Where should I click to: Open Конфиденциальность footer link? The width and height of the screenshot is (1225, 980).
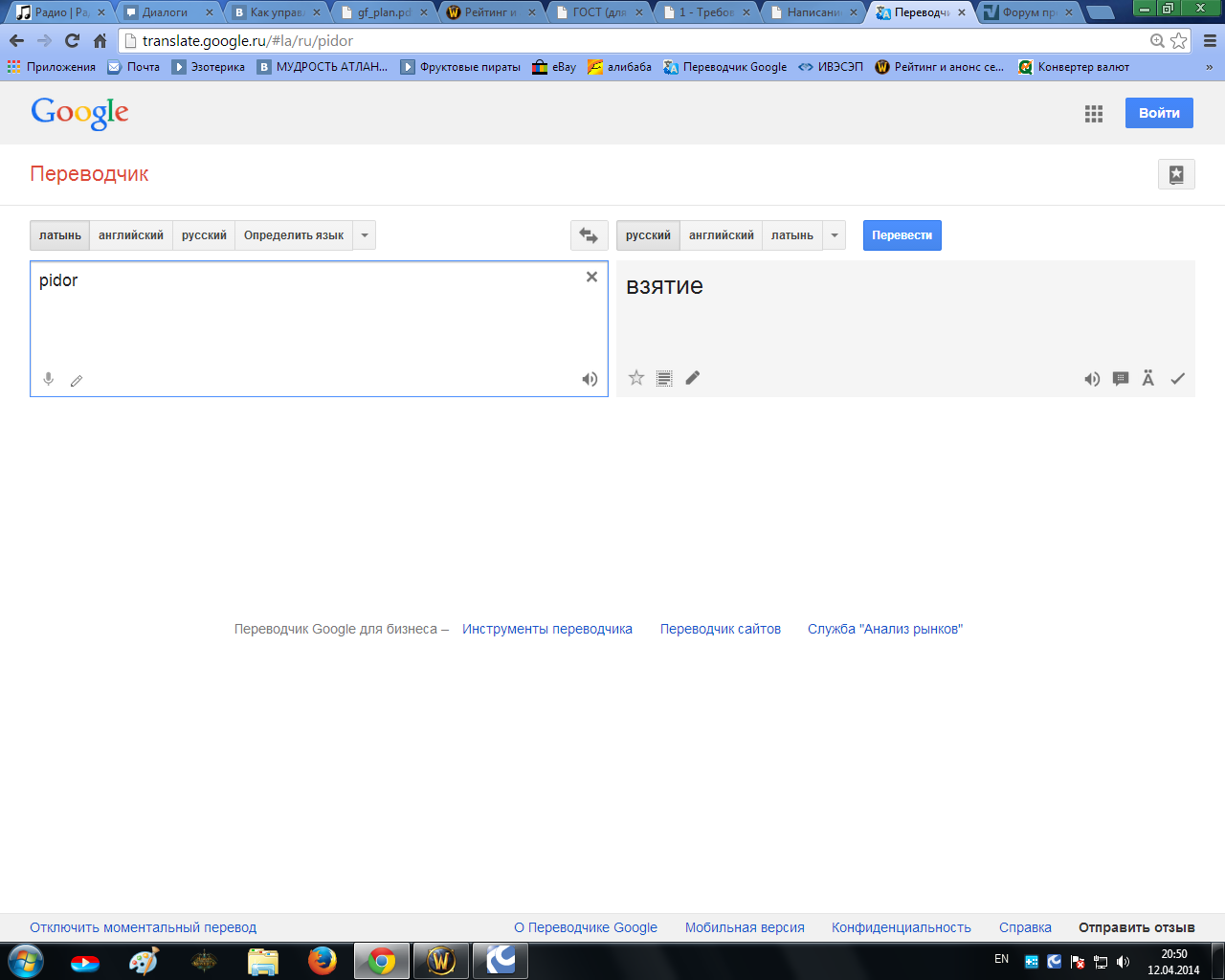(902, 927)
